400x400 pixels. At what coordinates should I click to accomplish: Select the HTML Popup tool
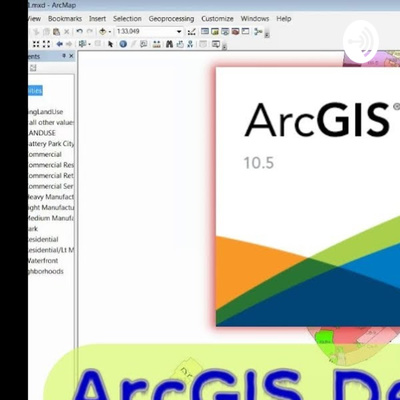pyautogui.click(x=144, y=44)
